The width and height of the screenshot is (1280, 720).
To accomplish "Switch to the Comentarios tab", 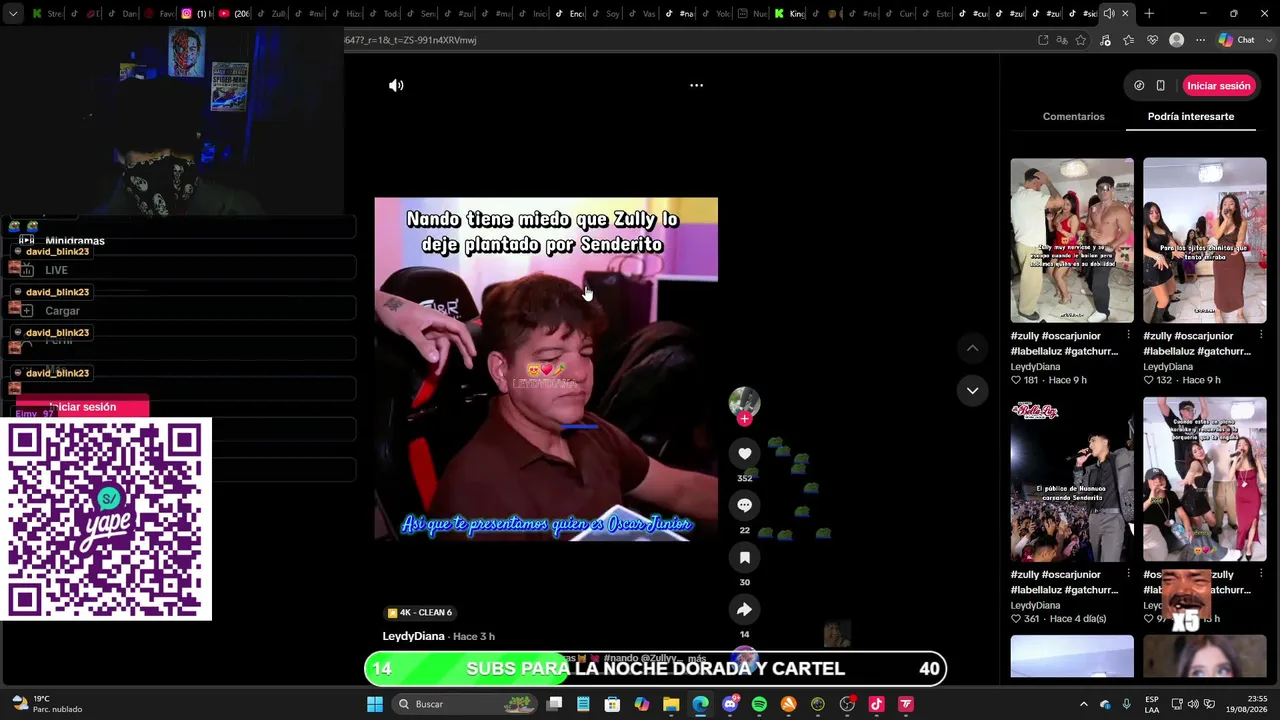I will (x=1073, y=117).
